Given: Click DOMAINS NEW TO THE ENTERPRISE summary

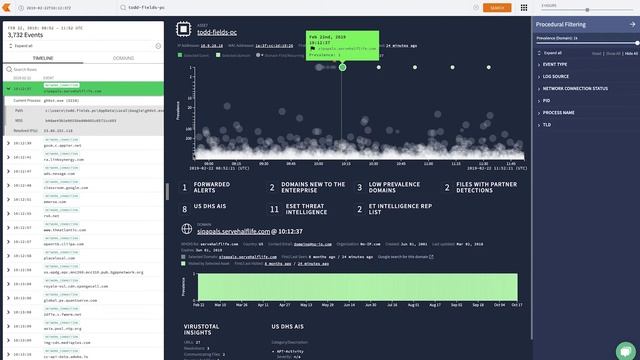Looking at the screenshot, I should coord(307,187).
